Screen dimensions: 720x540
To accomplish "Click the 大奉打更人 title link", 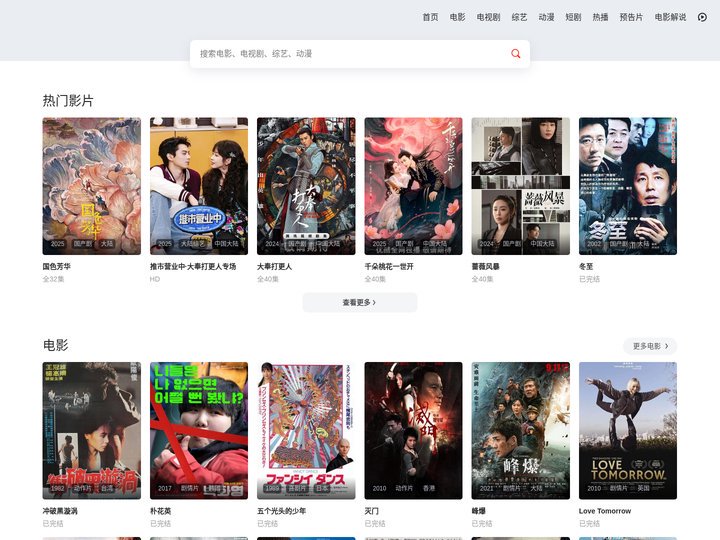I will (275, 266).
